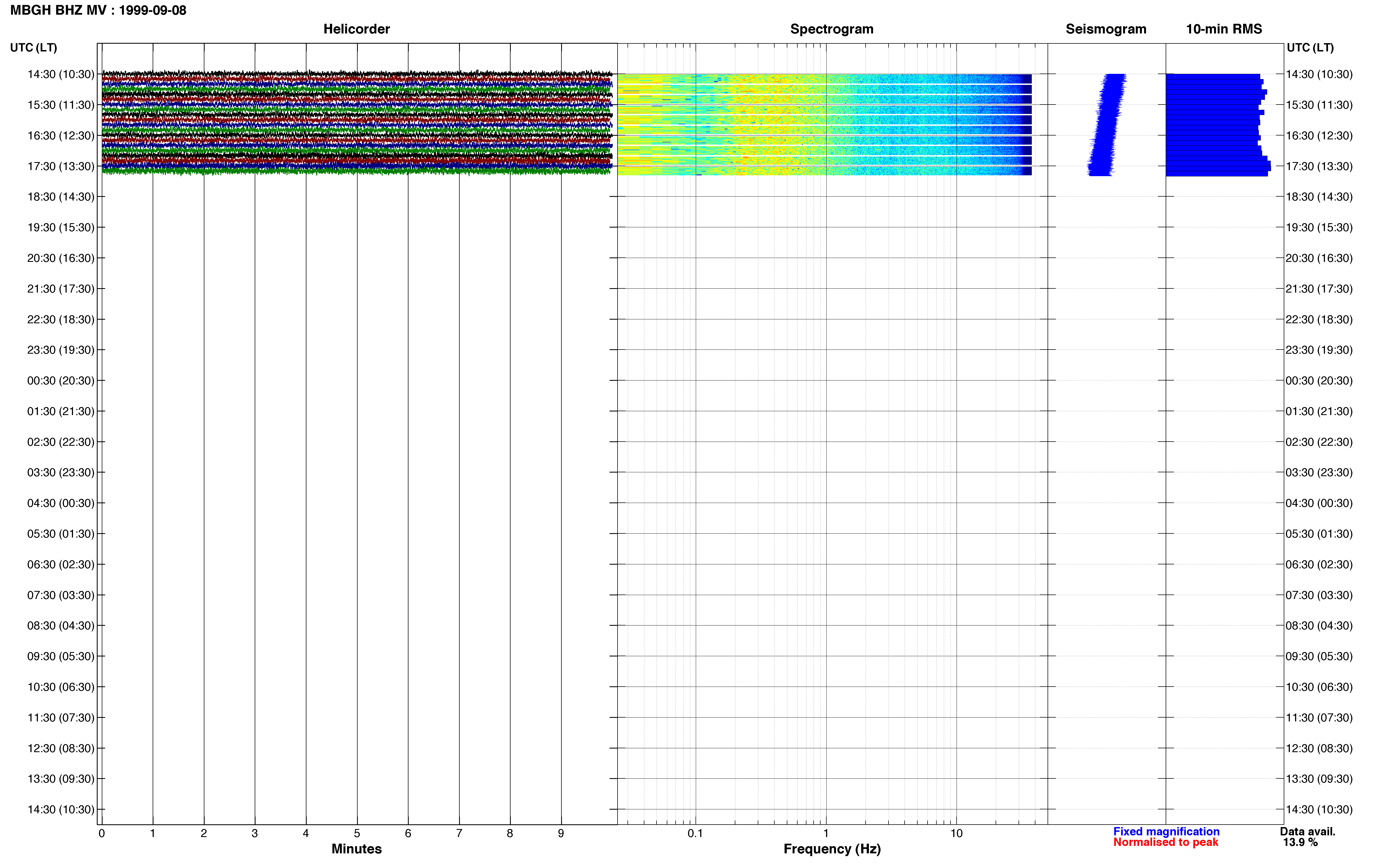Click left time label 15:30 (11:30)
Image resolution: width=1388 pixels, height=868 pixels.
click(61, 105)
